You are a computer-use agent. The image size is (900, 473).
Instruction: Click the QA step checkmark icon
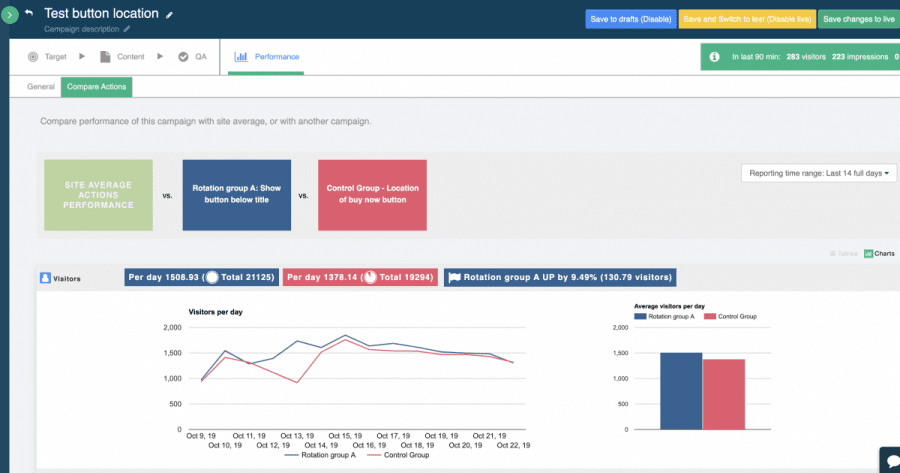pyautogui.click(x=183, y=57)
